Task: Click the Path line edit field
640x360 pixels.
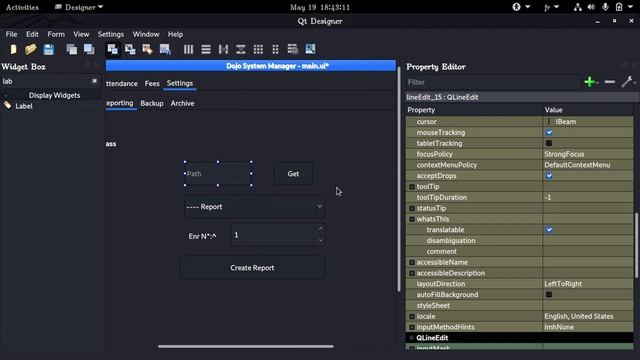Action: tap(218, 173)
